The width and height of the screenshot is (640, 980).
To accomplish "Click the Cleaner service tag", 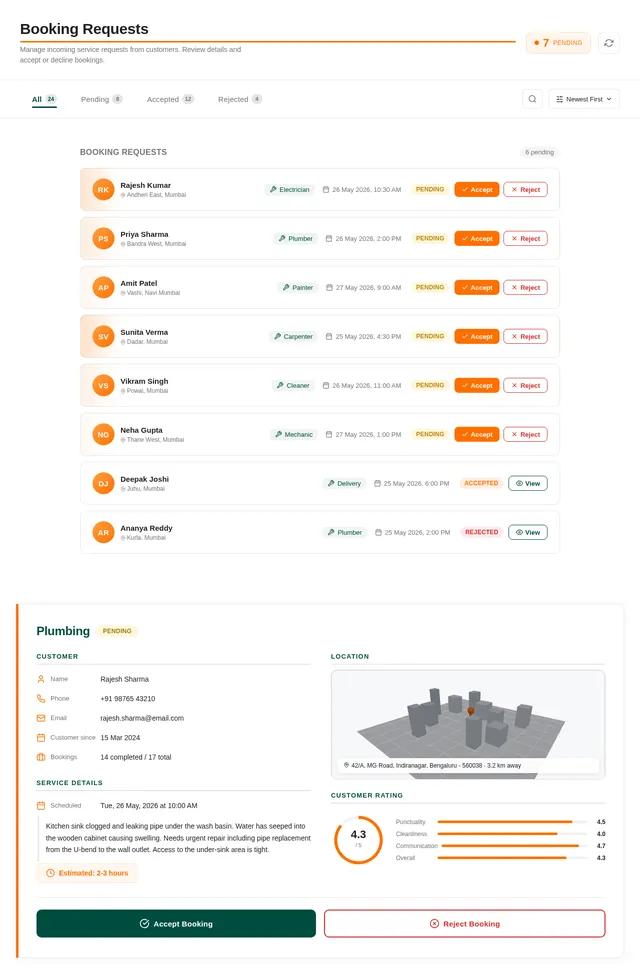I will [293, 386].
